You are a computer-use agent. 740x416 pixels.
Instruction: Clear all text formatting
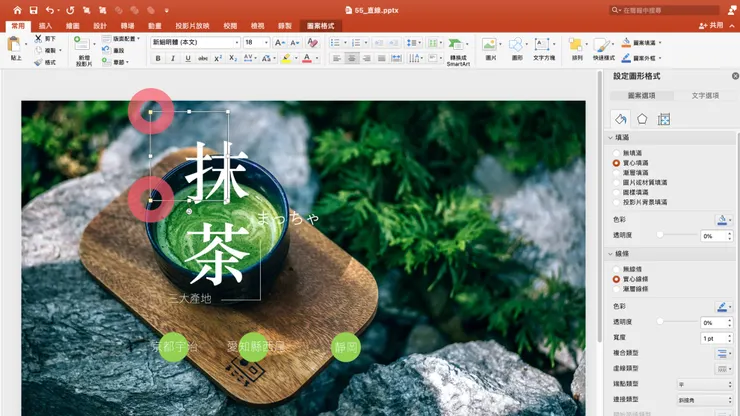click(312, 42)
